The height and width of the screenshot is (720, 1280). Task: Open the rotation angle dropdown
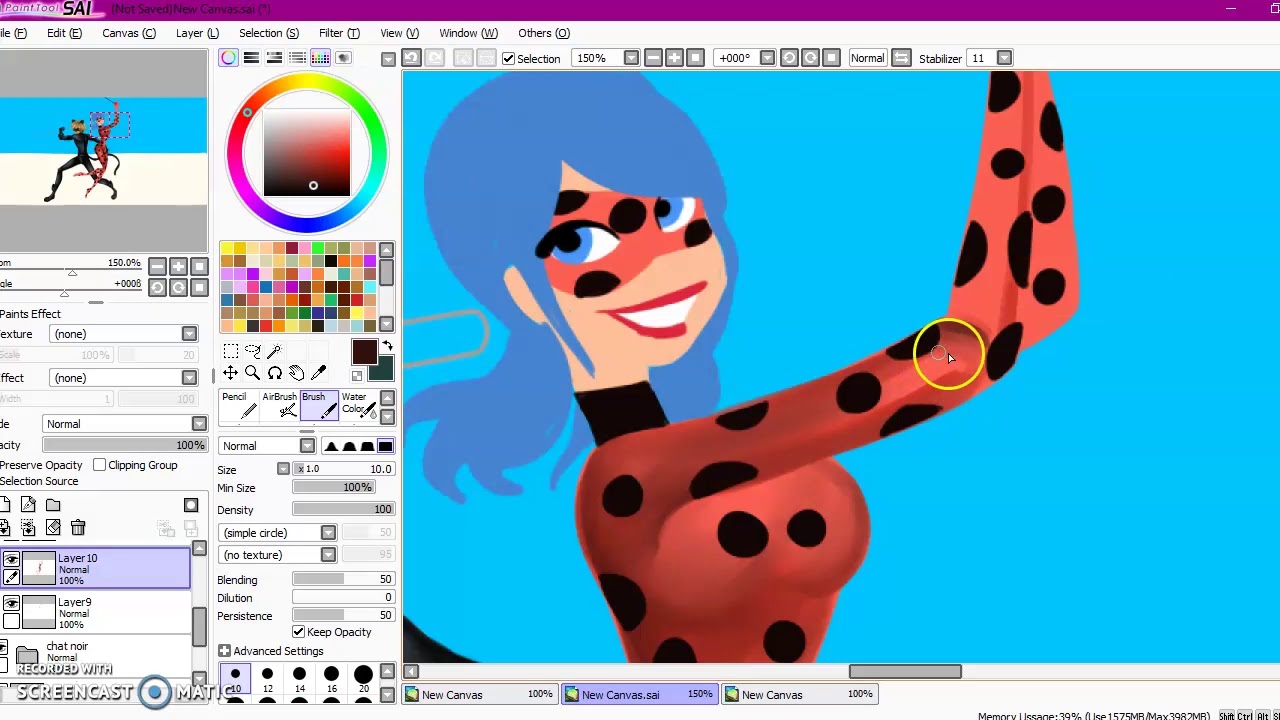tap(767, 58)
